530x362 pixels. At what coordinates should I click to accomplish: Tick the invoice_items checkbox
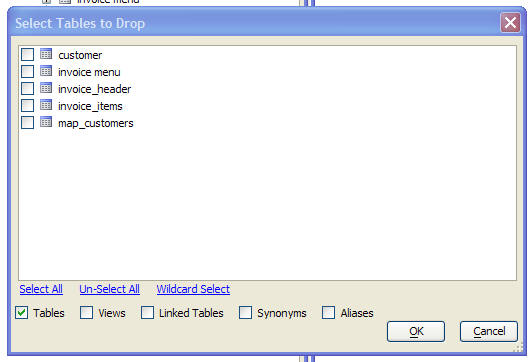pos(27,105)
